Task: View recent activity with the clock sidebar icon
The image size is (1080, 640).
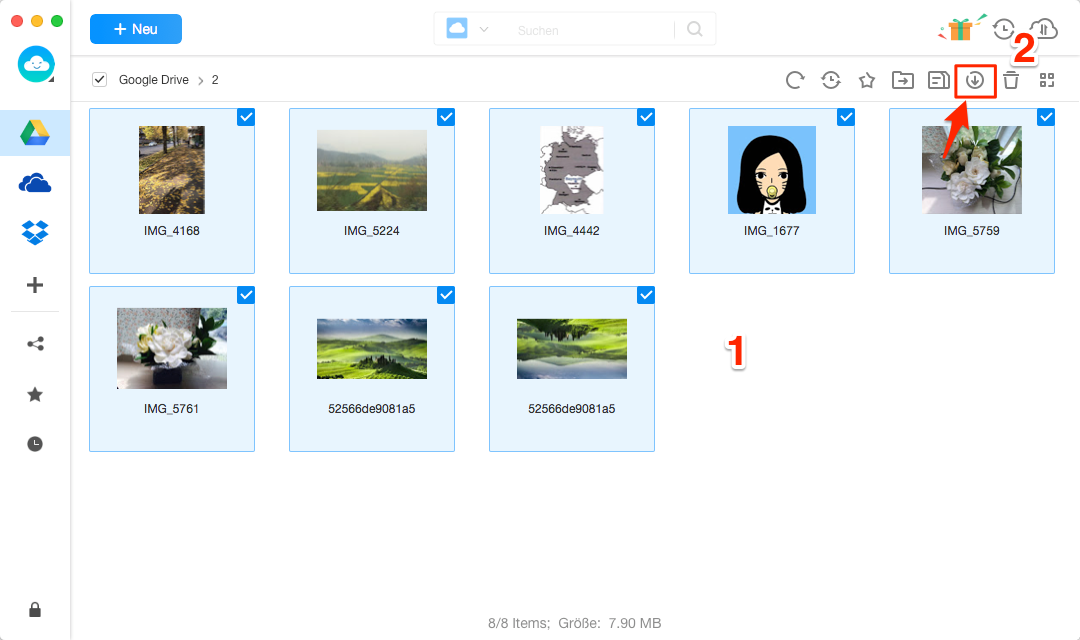Action: tap(35, 443)
